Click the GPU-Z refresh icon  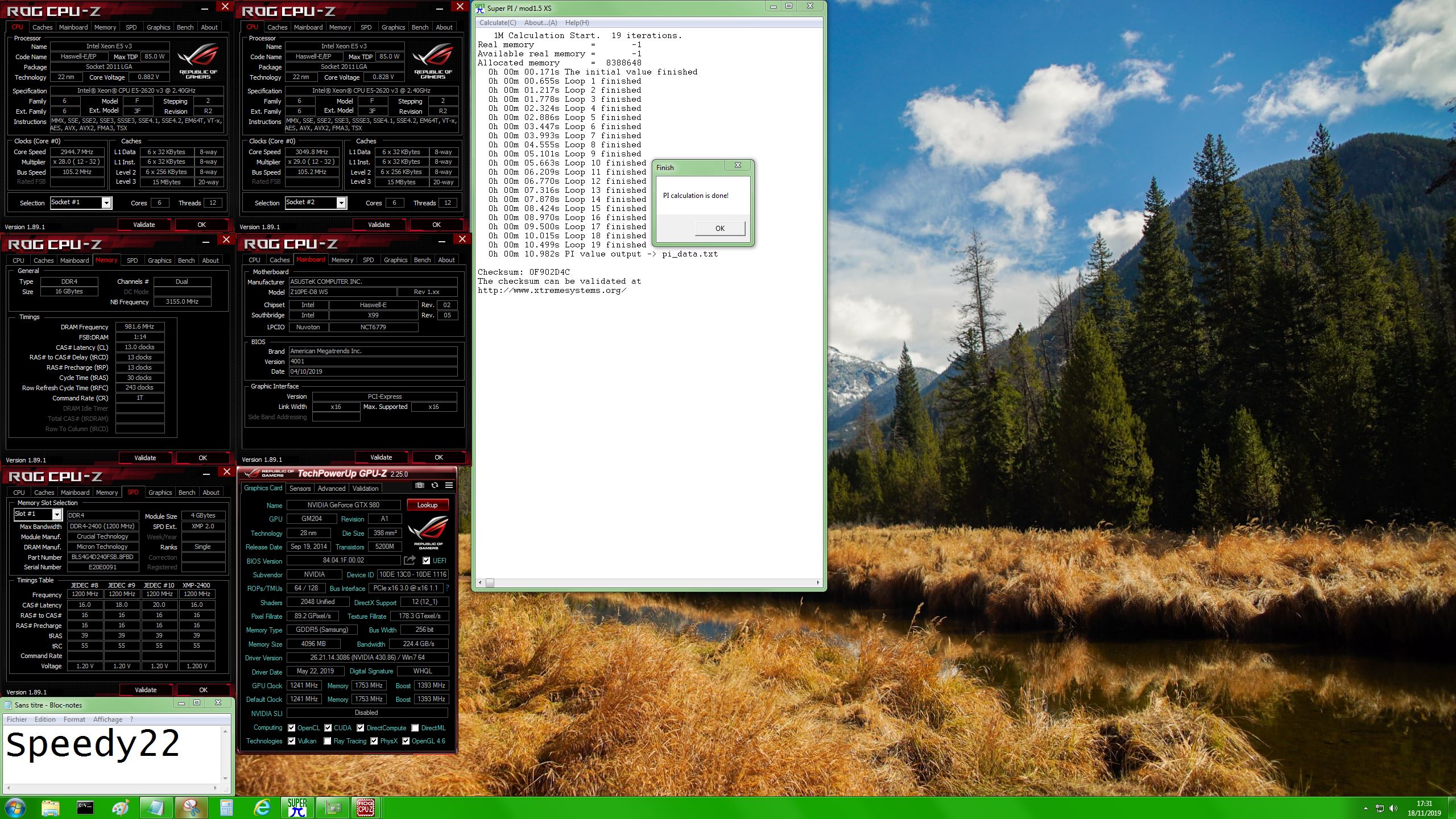pos(435,485)
